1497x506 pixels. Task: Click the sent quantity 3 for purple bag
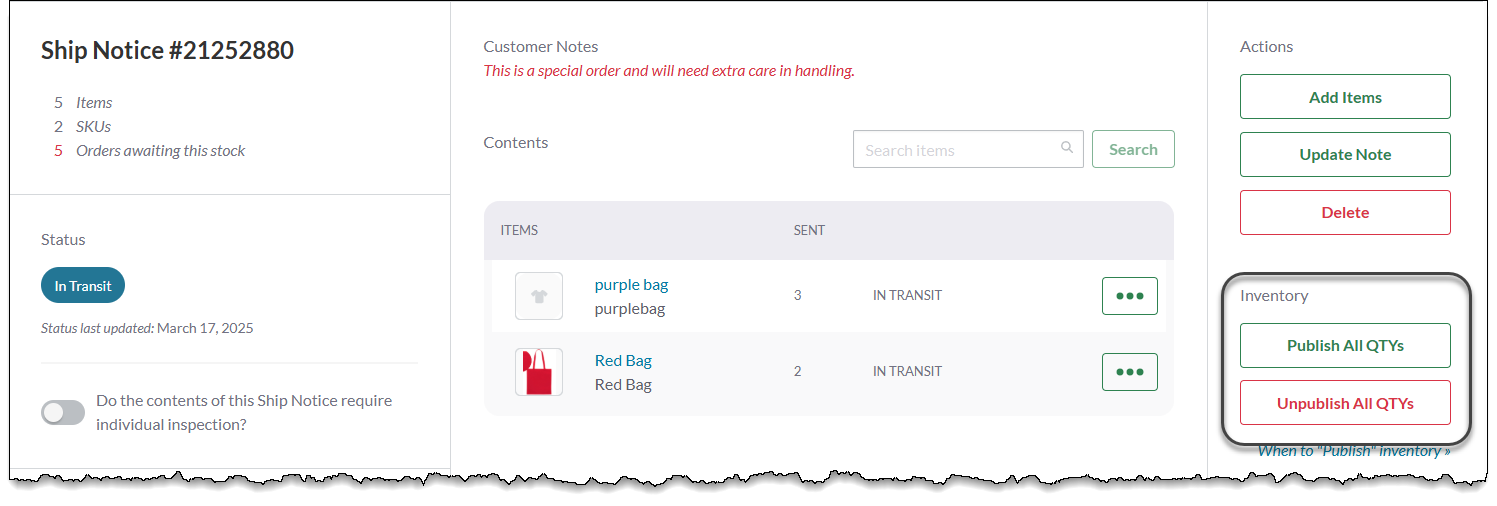[797, 296]
